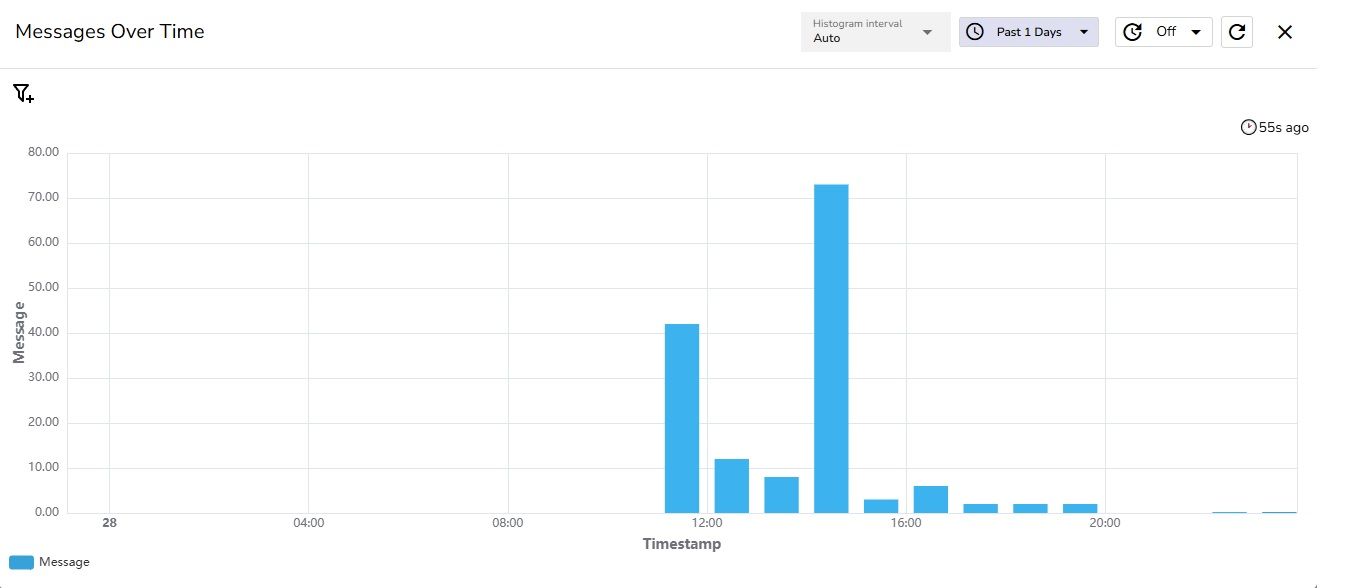1366x588 pixels.
Task: Click the clock icon next to 55s ago
Action: 1248,126
